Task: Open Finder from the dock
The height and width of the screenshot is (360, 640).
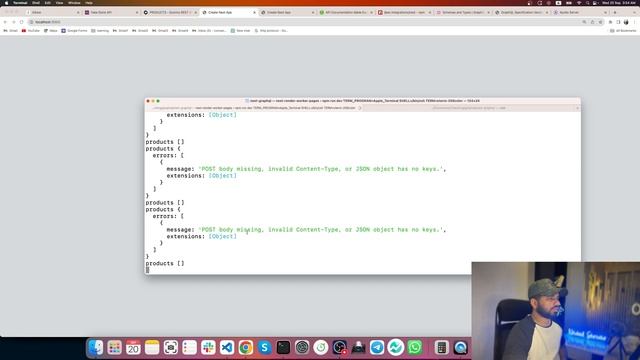Action: click(x=96, y=347)
